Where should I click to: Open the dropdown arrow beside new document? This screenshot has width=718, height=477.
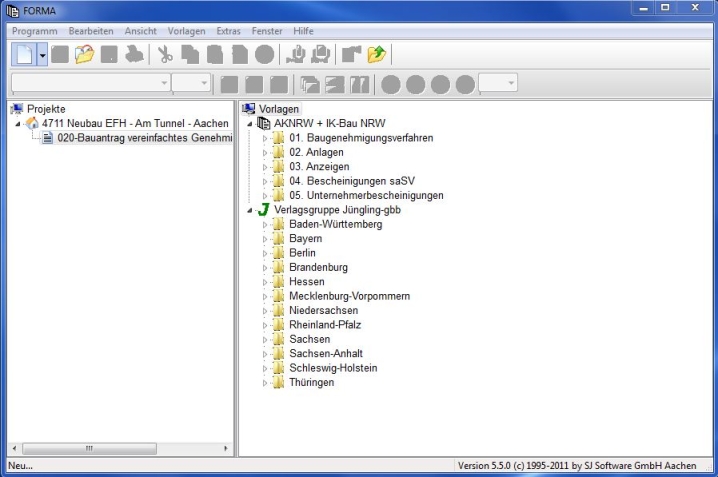[x=42, y=56]
